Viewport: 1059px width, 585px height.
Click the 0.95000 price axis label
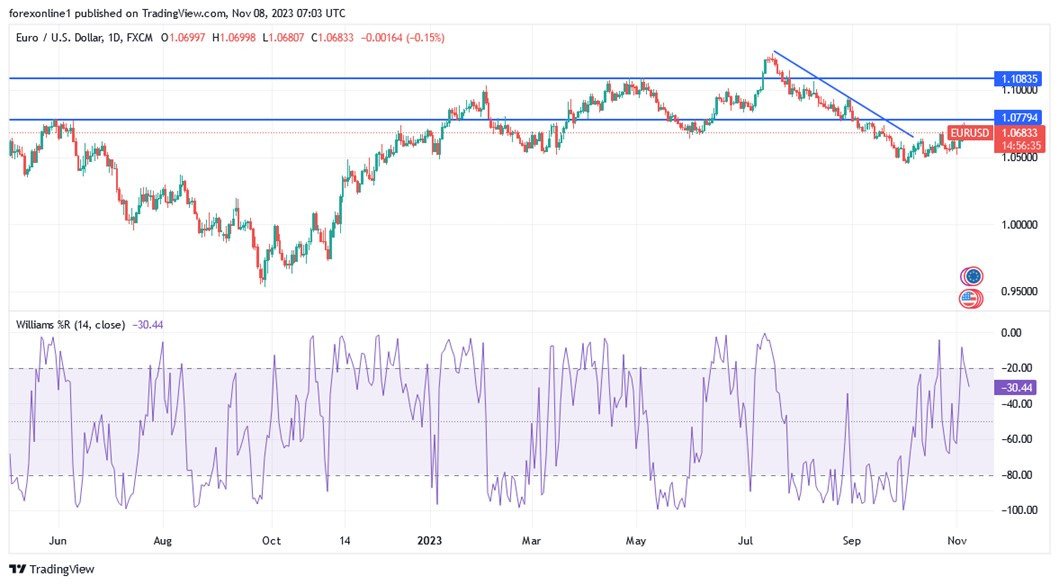point(1019,293)
